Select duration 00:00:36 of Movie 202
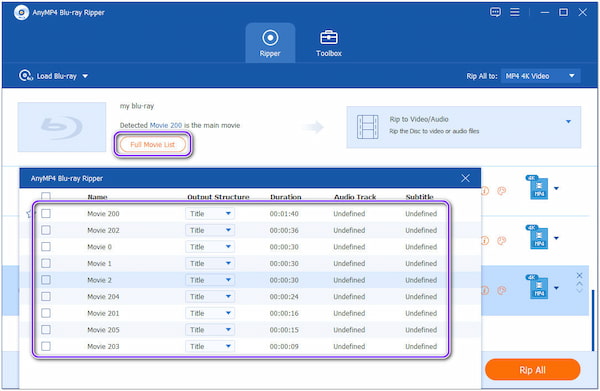This screenshot has height=391, width=600. point(284,230)
